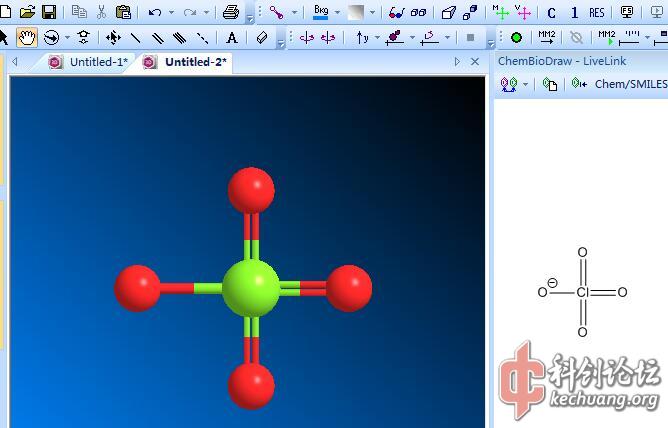
Task: Open the Bkg background color dropdown
Action: [x=336, y=13]
